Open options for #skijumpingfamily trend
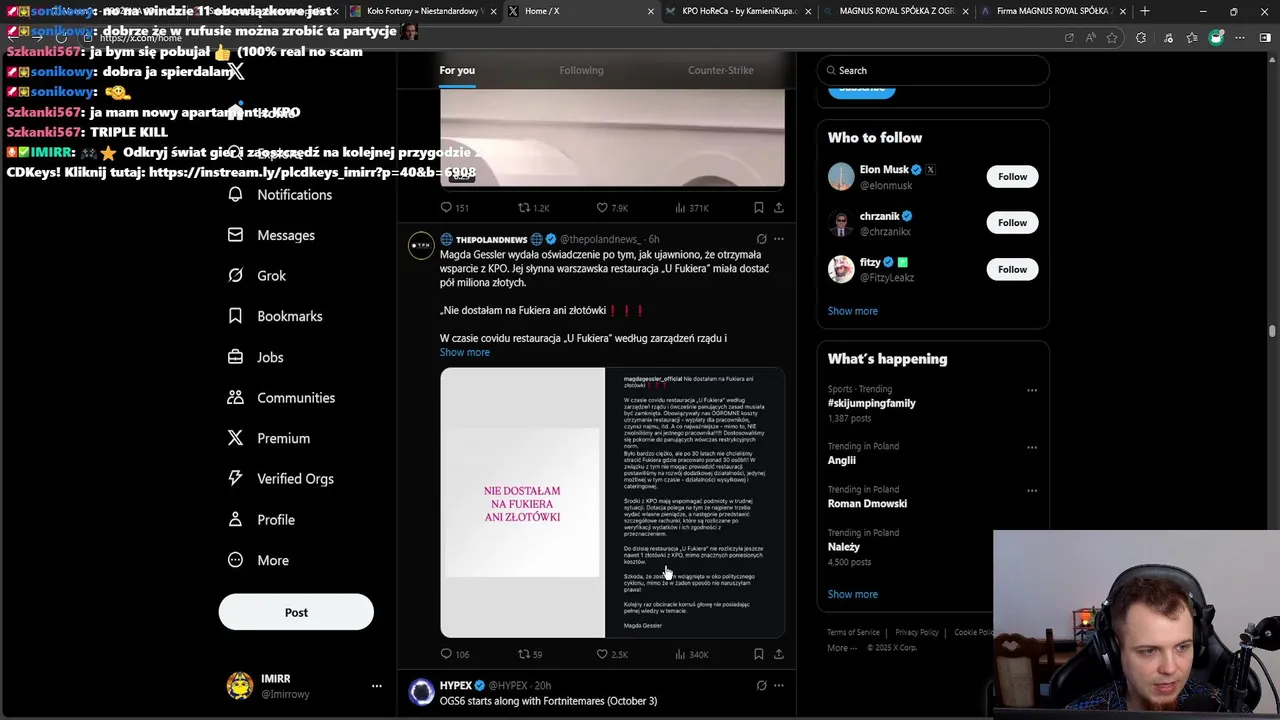Image resolution: width=1280 pixels, height=720 pixels. [1032, 390]
